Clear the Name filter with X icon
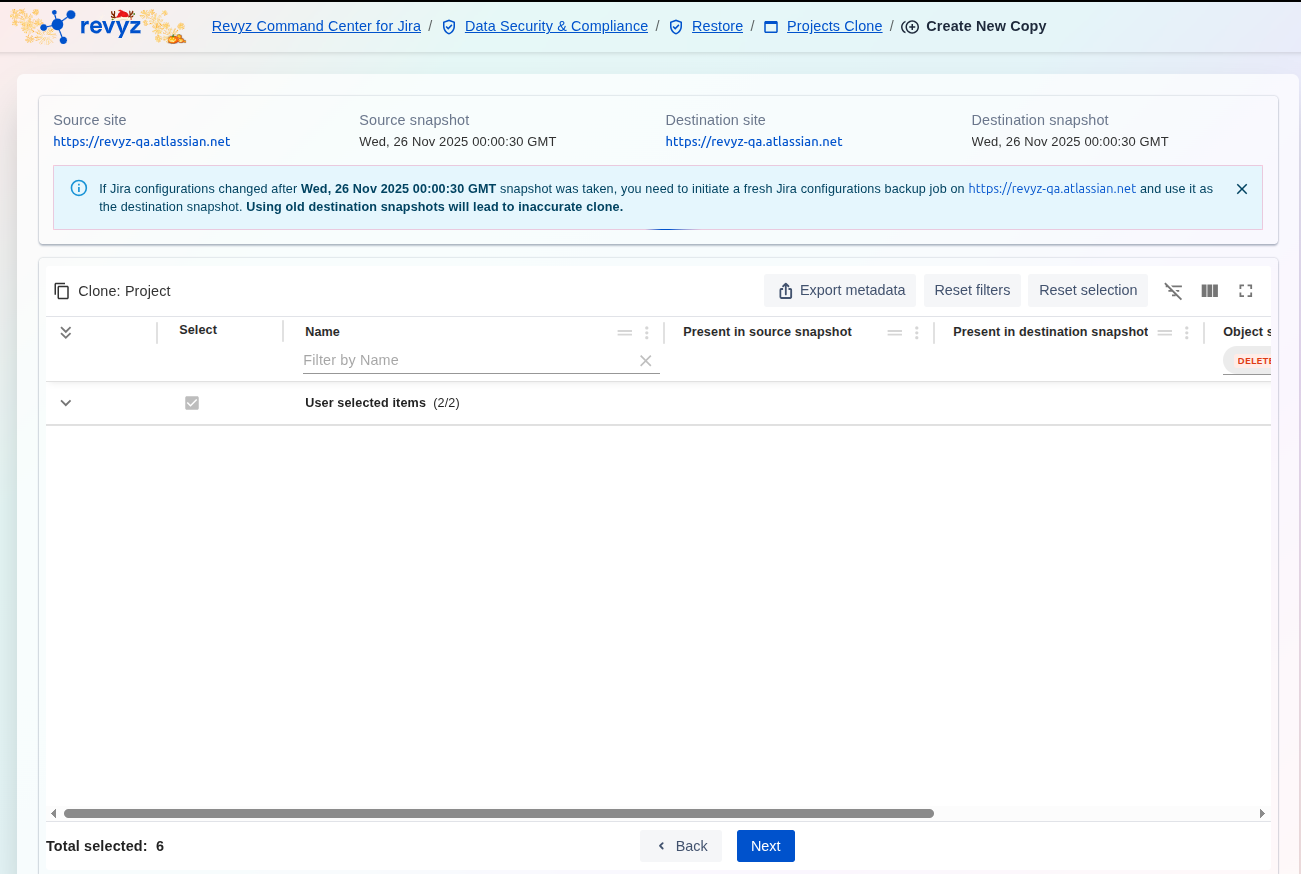 click(x=646, y=361)
